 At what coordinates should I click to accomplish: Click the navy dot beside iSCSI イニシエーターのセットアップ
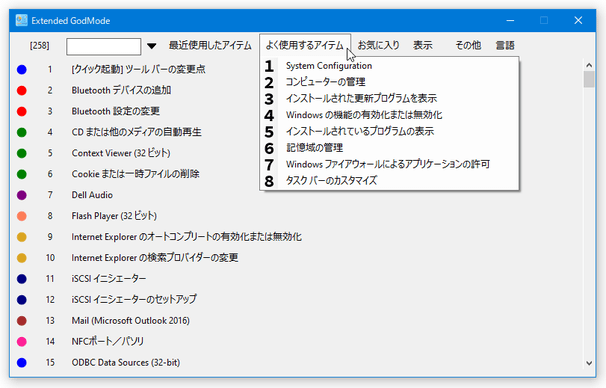tap(22, 300)
